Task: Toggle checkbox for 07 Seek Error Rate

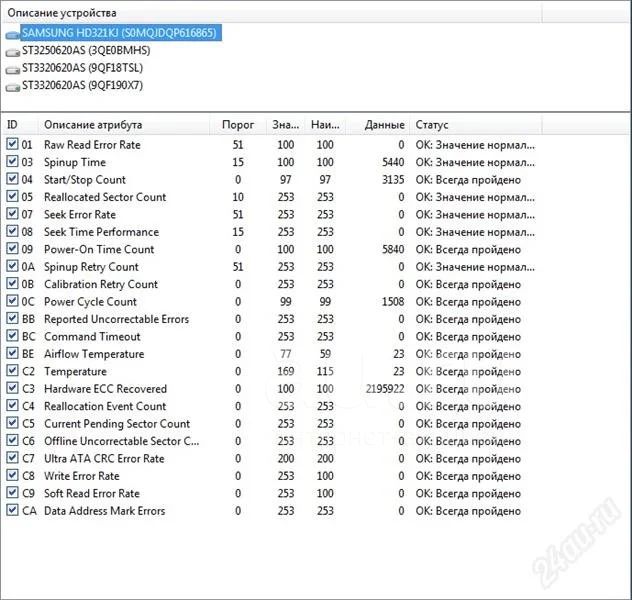Action: tap(12, 214)
